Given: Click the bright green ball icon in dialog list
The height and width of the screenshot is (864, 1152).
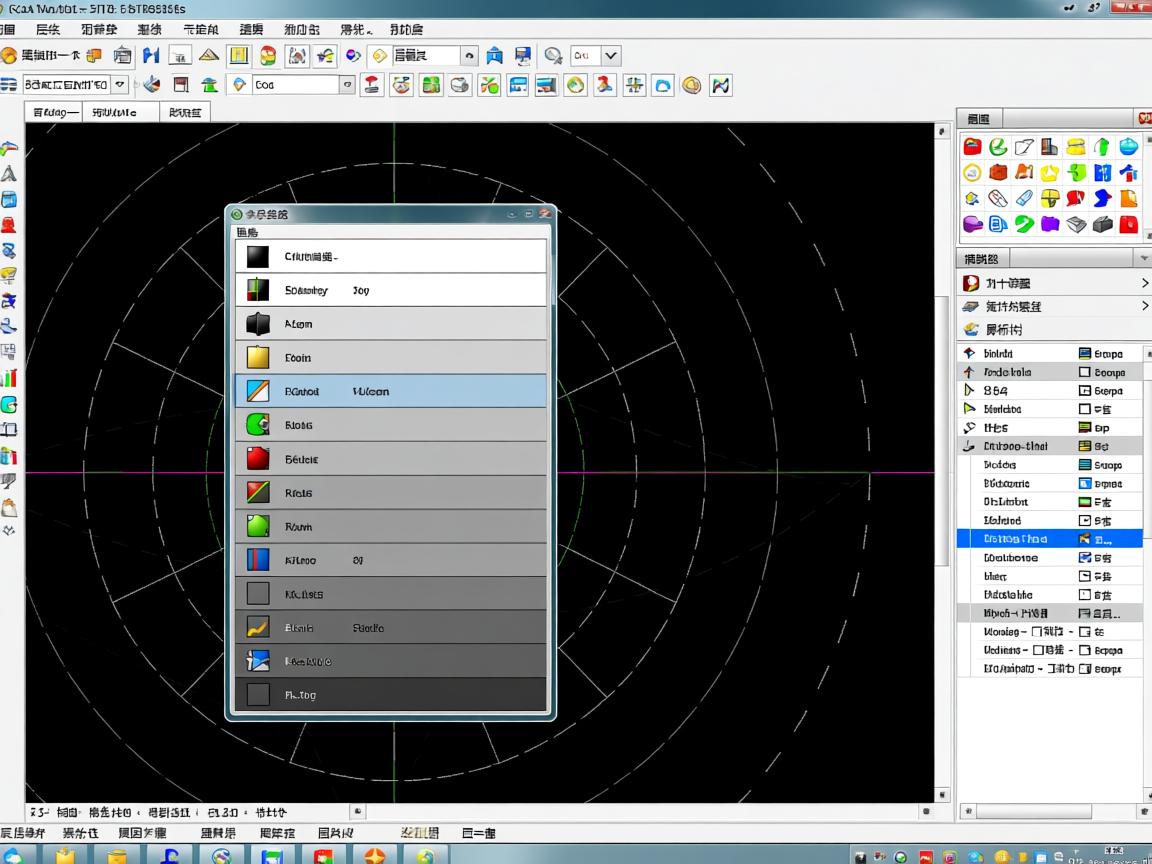Looking at the screenshot, I should point(258,526).
